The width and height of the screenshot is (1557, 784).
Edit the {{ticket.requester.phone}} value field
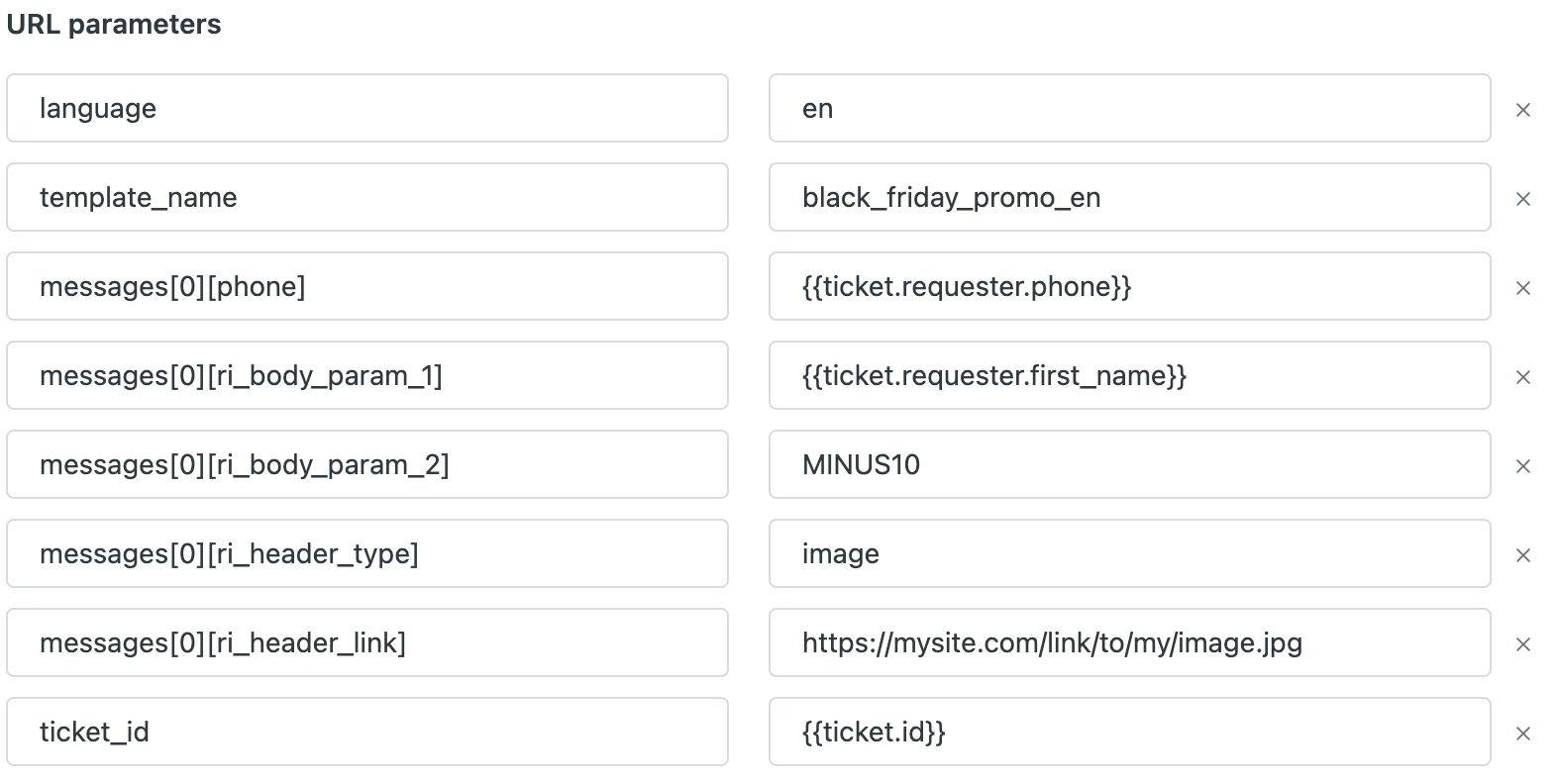click(x=1129, y=286)
